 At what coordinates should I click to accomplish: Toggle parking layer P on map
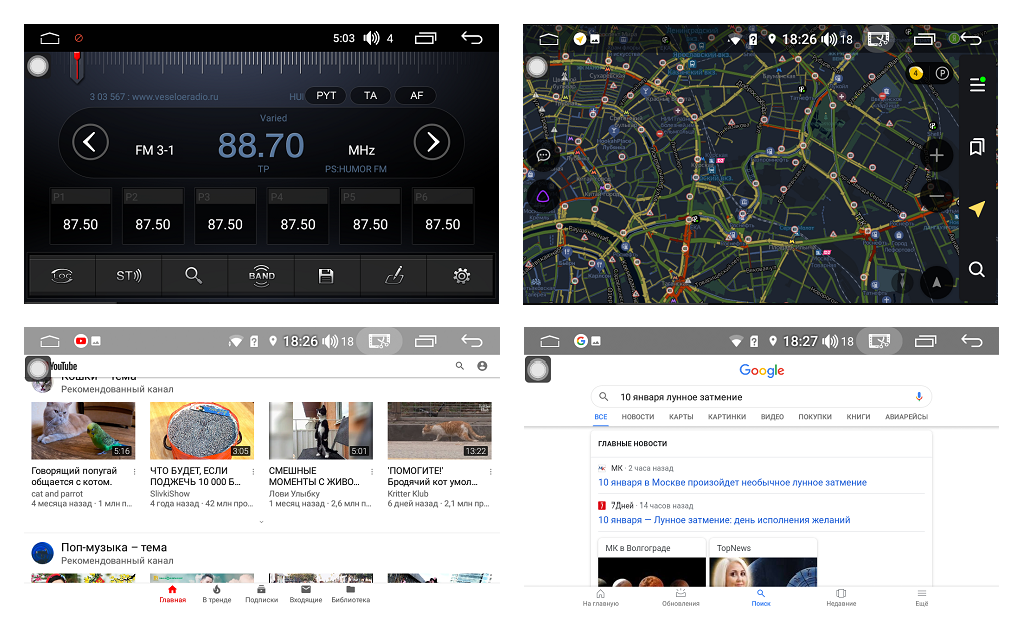pos(942,73)
